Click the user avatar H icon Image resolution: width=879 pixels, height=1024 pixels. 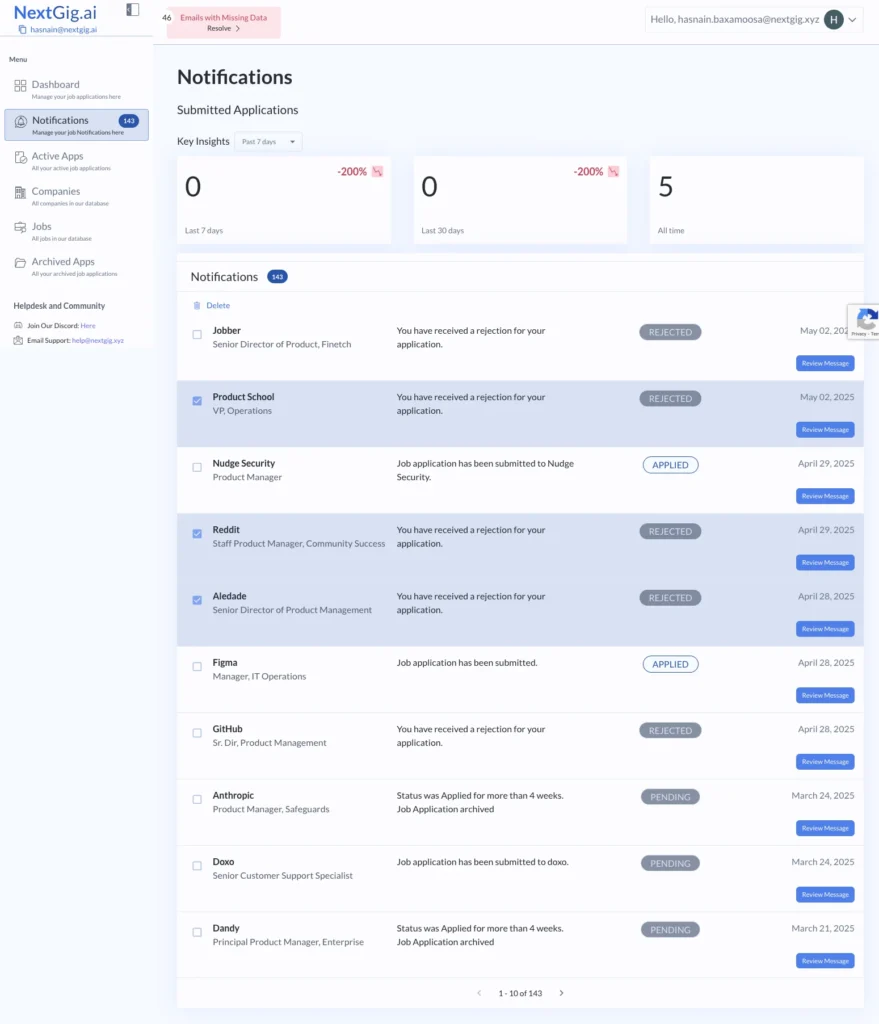[x=833, y=20]
